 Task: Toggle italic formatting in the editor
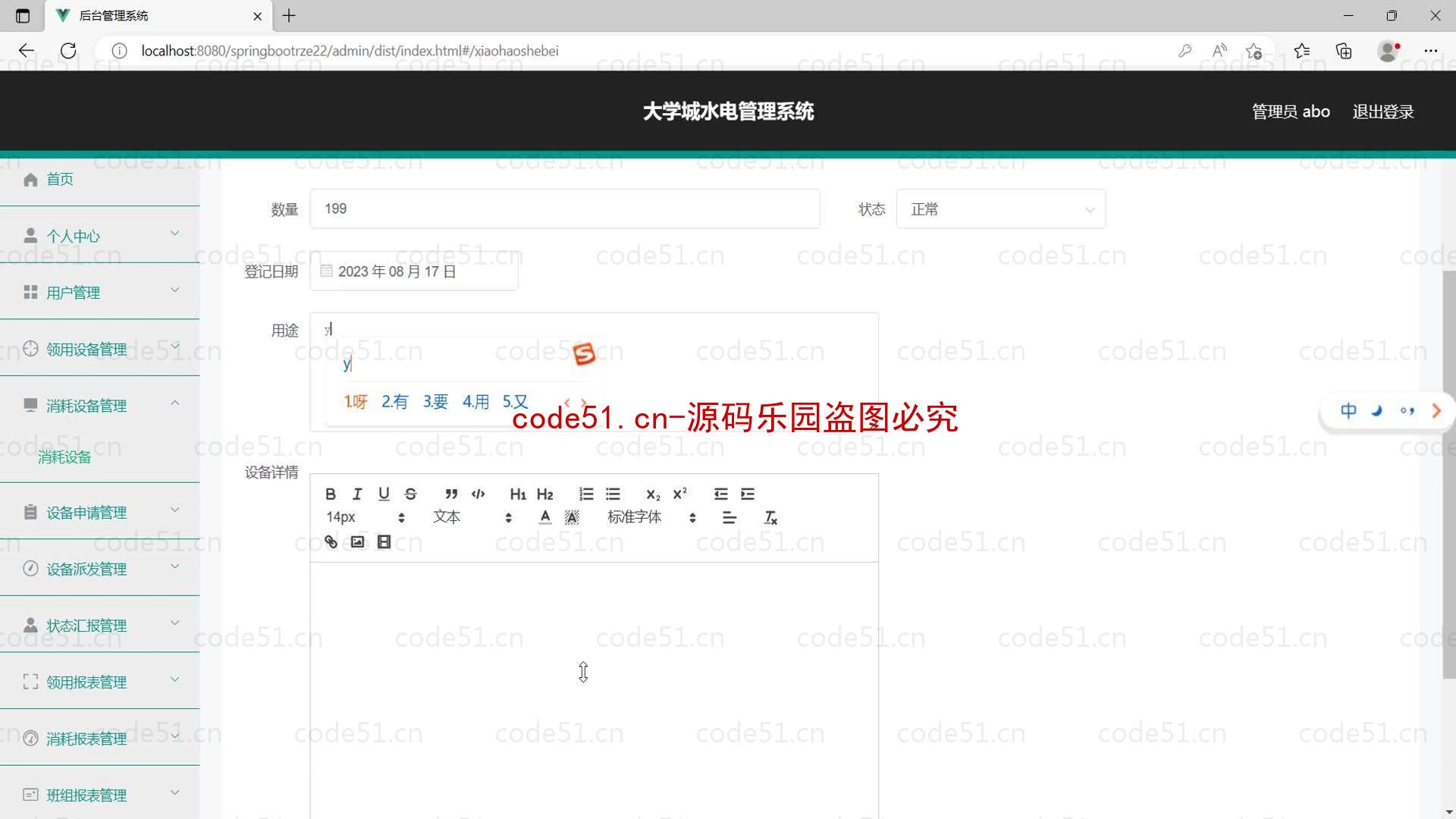pos(357,494)
